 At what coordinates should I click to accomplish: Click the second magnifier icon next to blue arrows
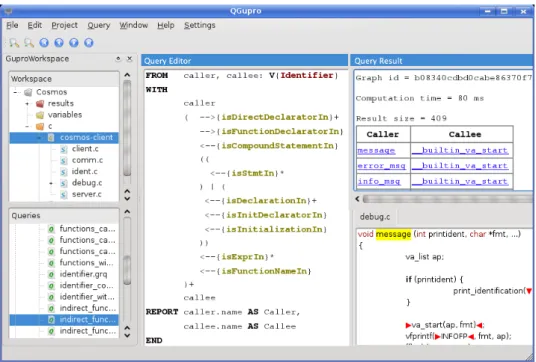[x=29, y=43]
